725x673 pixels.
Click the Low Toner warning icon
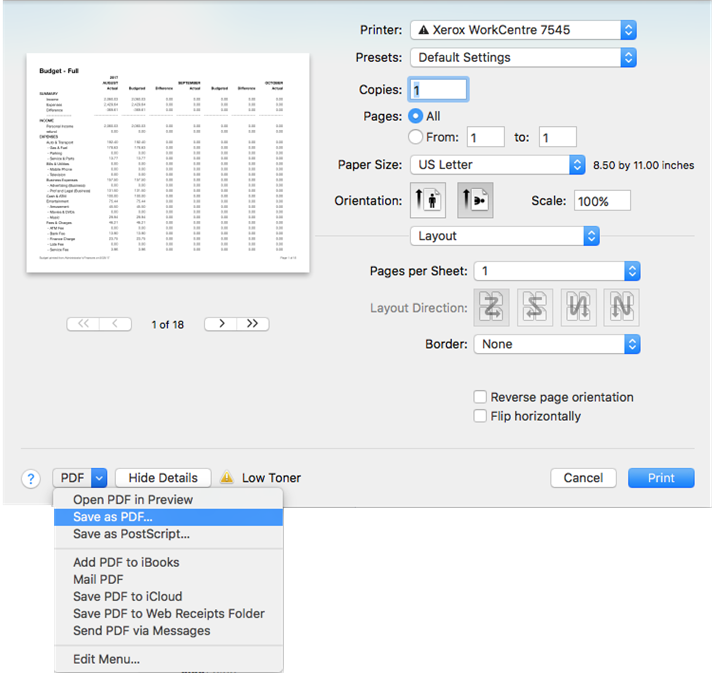[x=227, y=478]
